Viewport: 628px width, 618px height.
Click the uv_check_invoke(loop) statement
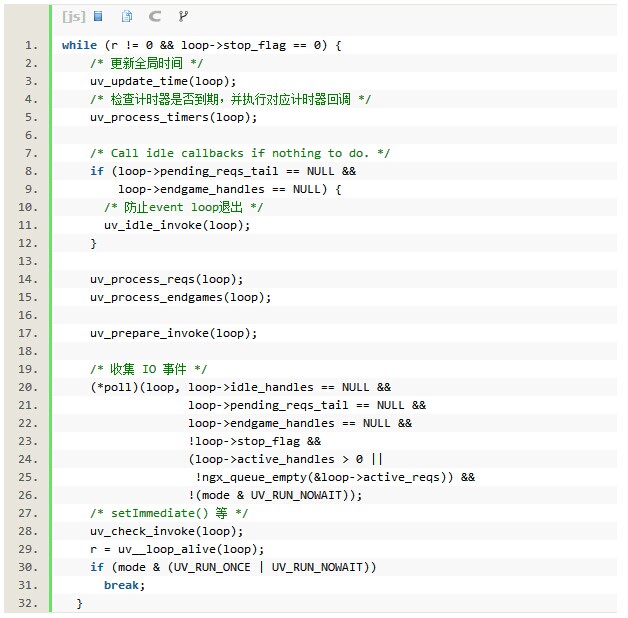click(166, 531)
